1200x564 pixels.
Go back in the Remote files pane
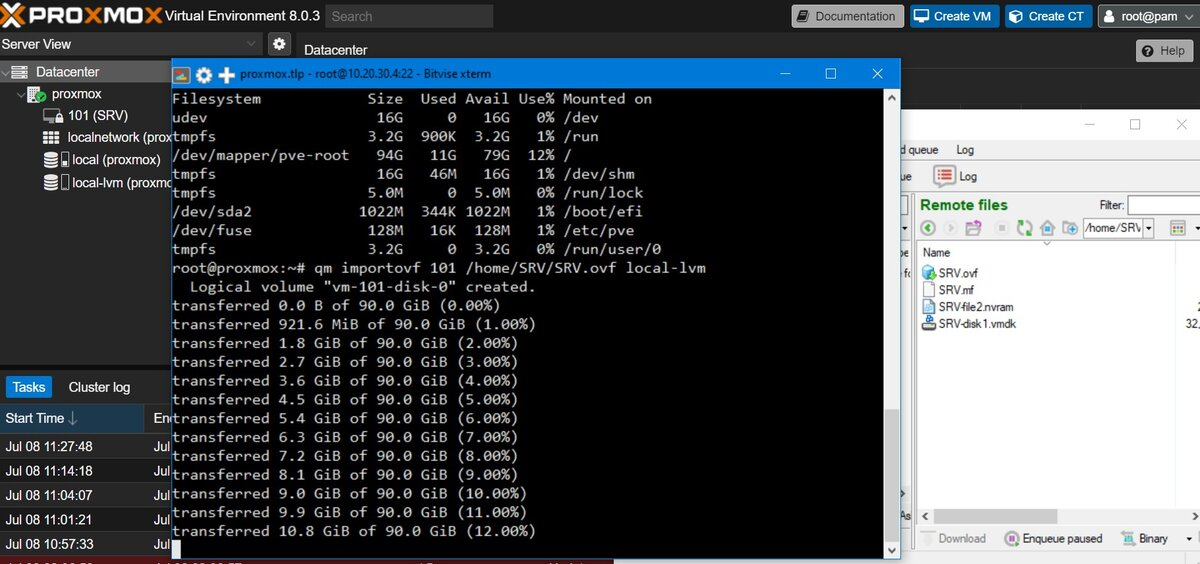tap(928, 228)
